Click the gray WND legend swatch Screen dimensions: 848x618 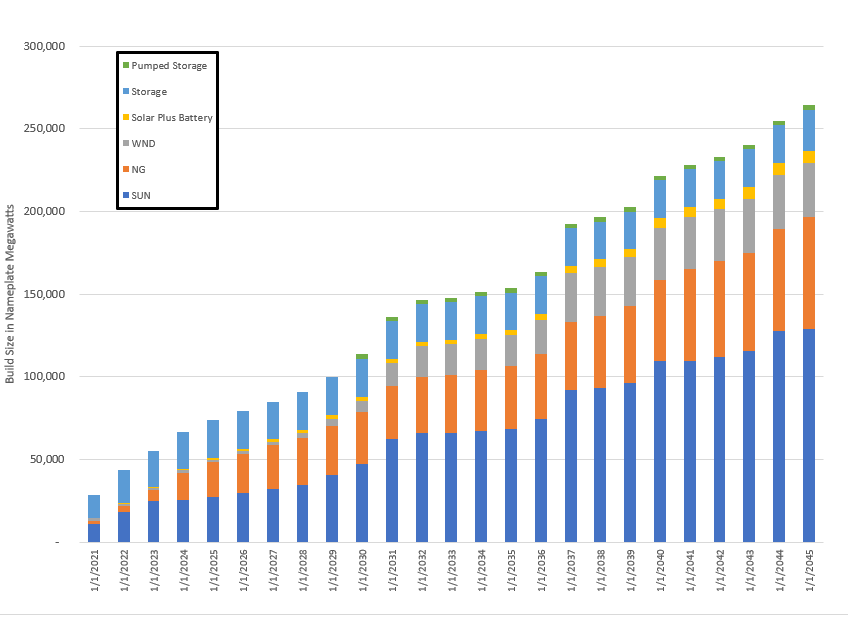[x=126, y=144]
